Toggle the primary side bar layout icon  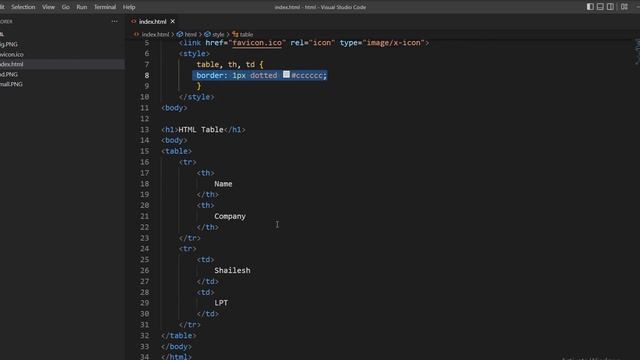590,7
